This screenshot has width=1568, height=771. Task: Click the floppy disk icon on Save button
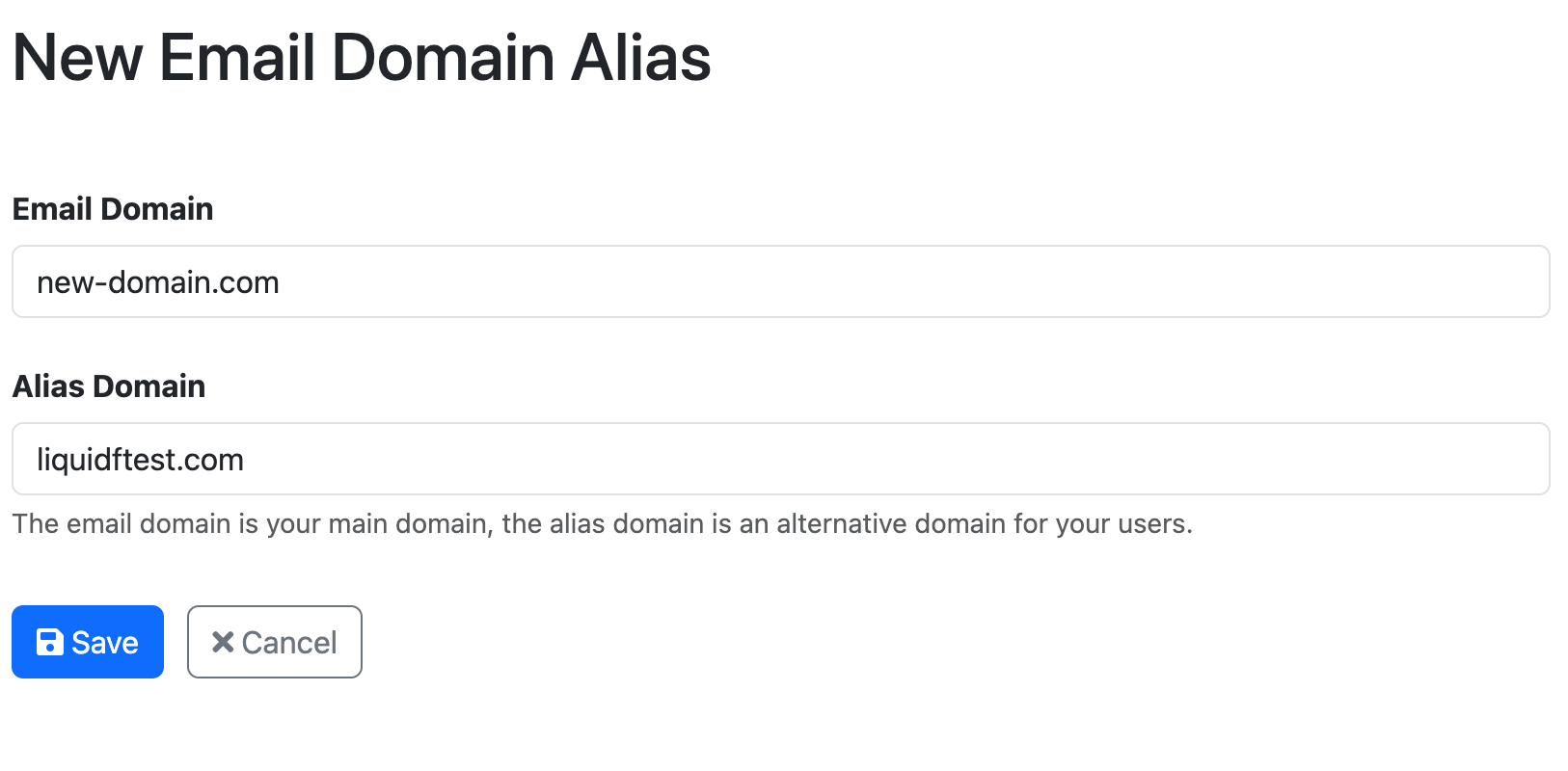pyautogui.click(x=50, y=642)
